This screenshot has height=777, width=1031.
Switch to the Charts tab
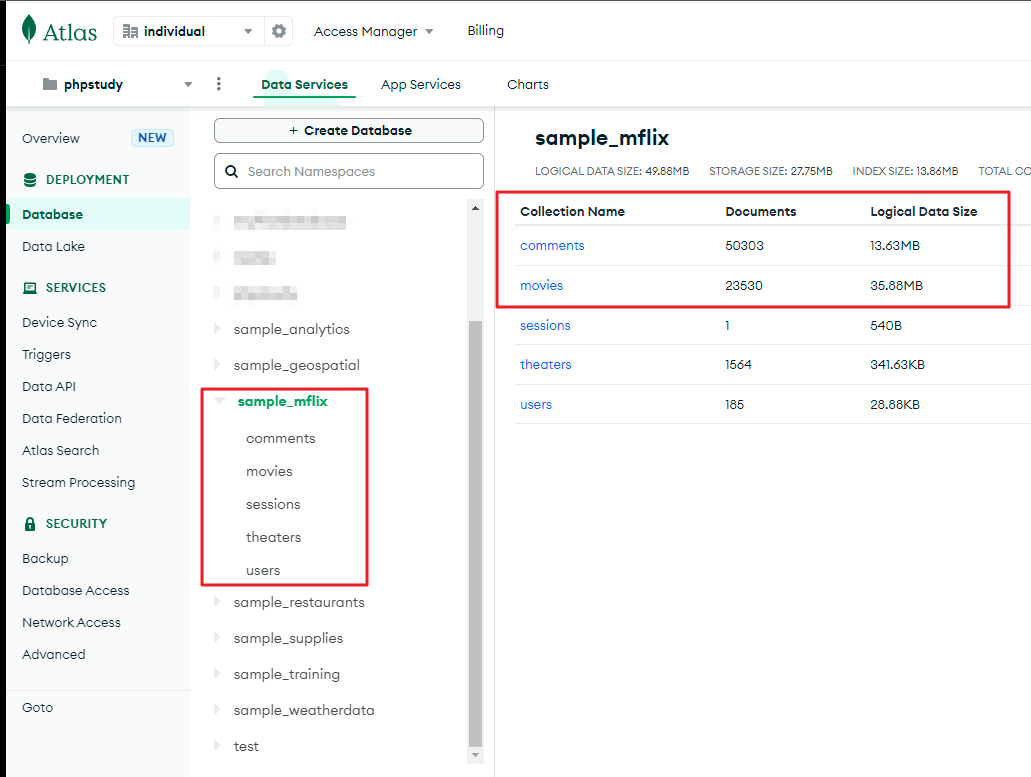pos(527,84)
